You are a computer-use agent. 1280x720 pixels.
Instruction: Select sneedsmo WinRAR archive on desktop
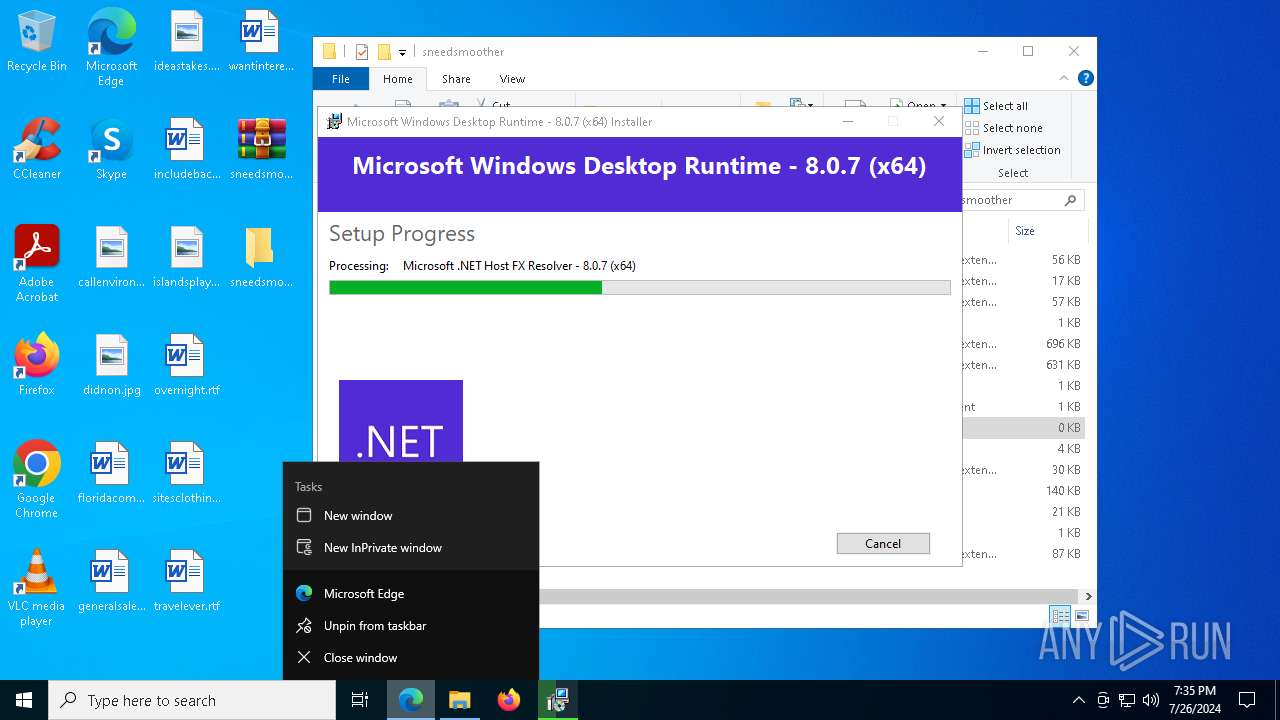pos(261,149)
